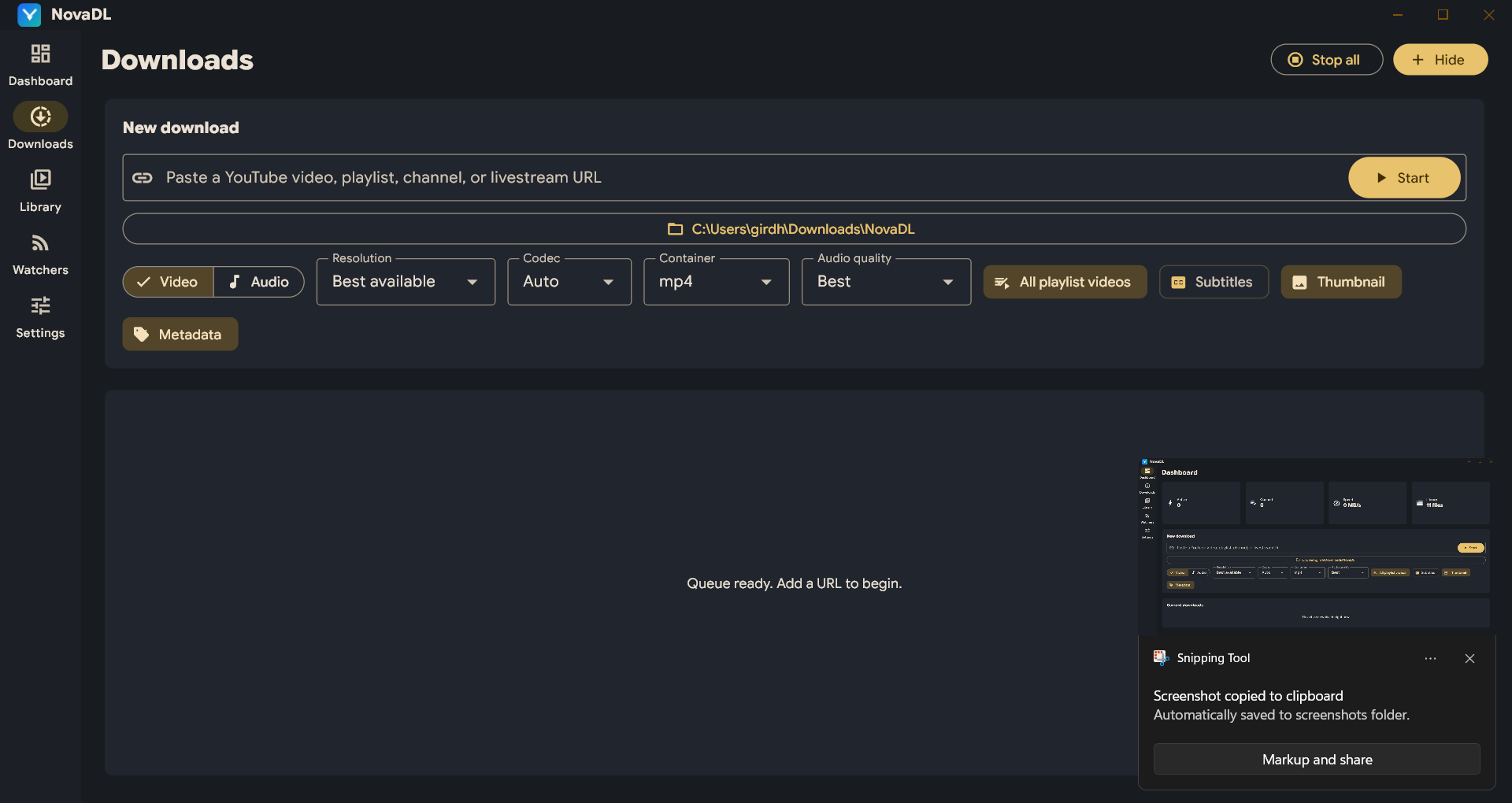The height and width of the screenshot is (803, 1512).
Task: Select Video mode toggle
Action: (x=169, y=282)
